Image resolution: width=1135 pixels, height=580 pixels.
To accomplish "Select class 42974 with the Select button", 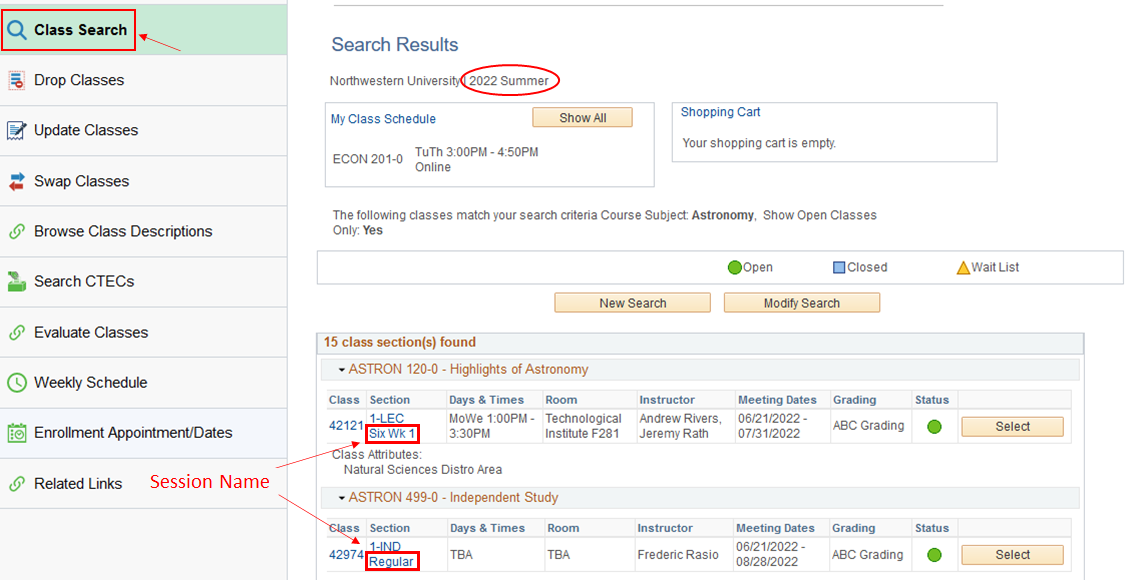I will coord(1013,555).
